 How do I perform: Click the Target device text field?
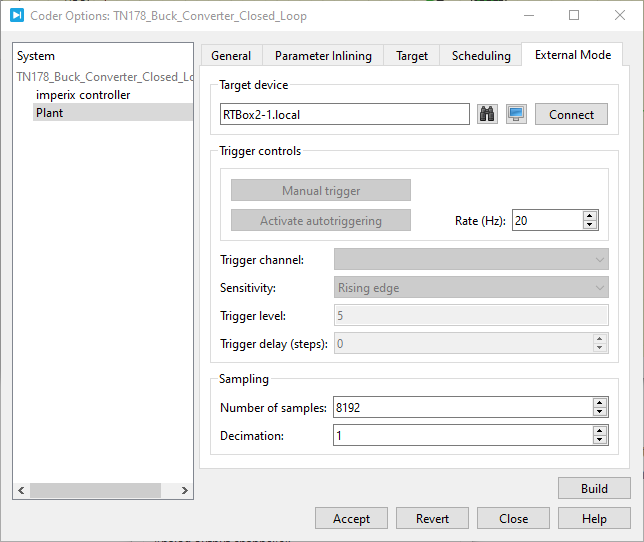click(x=344, y=114)
